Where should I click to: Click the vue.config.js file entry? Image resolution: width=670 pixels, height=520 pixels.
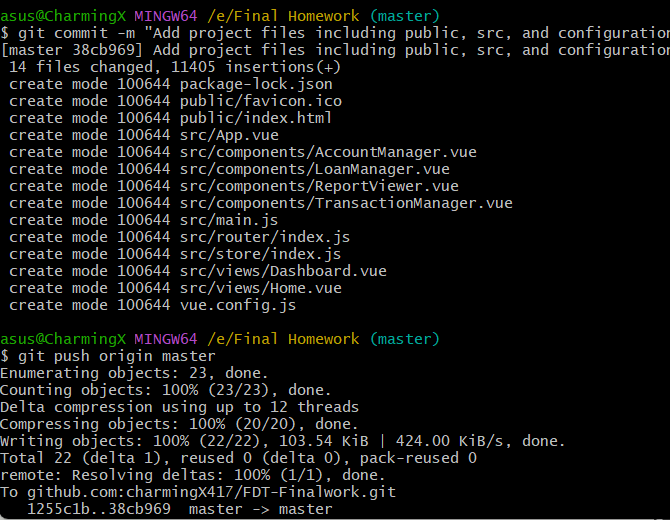238,305
